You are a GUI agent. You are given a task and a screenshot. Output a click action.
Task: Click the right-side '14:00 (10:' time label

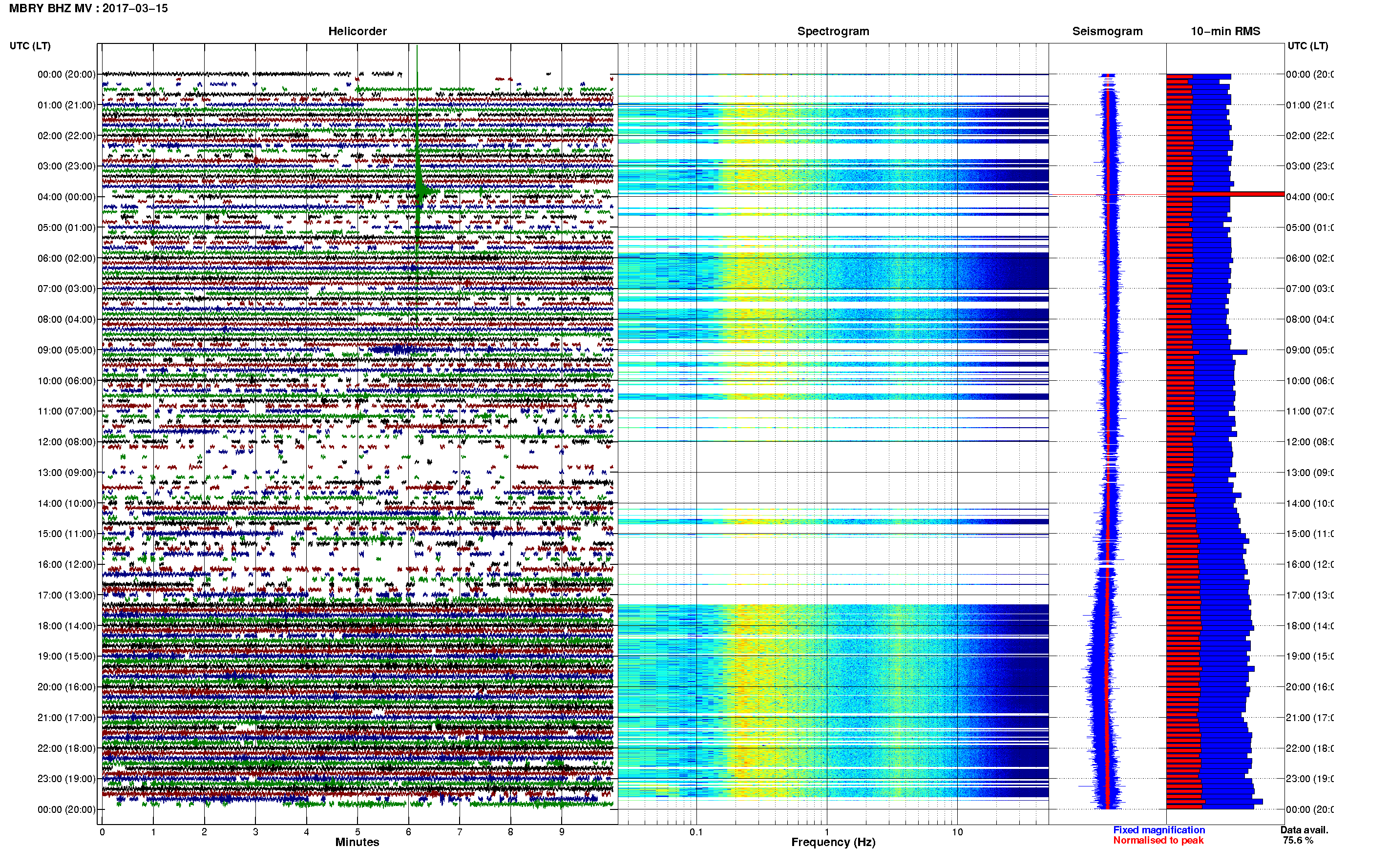coord(1310,503)
